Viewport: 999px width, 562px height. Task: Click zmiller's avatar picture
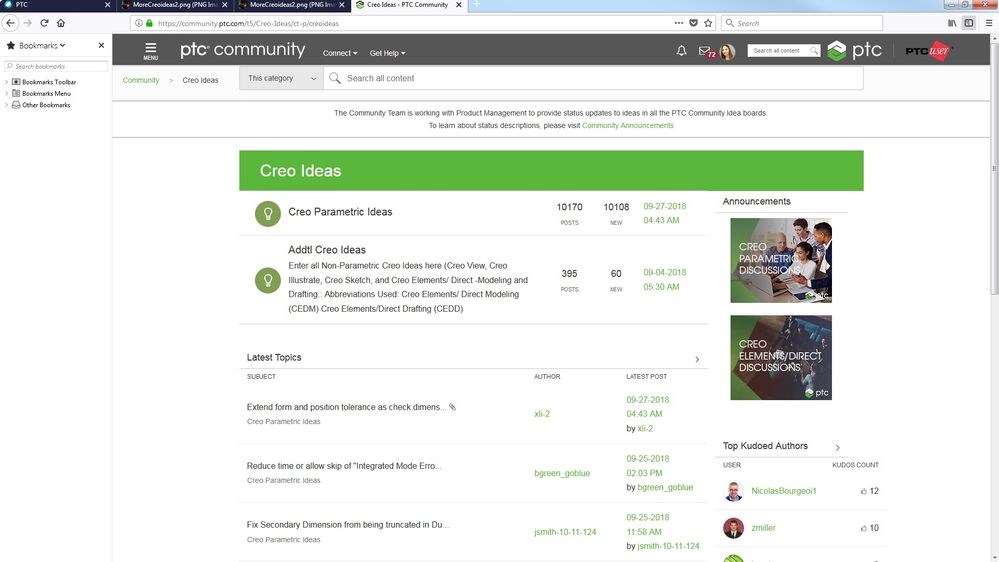tap(733, 528)
